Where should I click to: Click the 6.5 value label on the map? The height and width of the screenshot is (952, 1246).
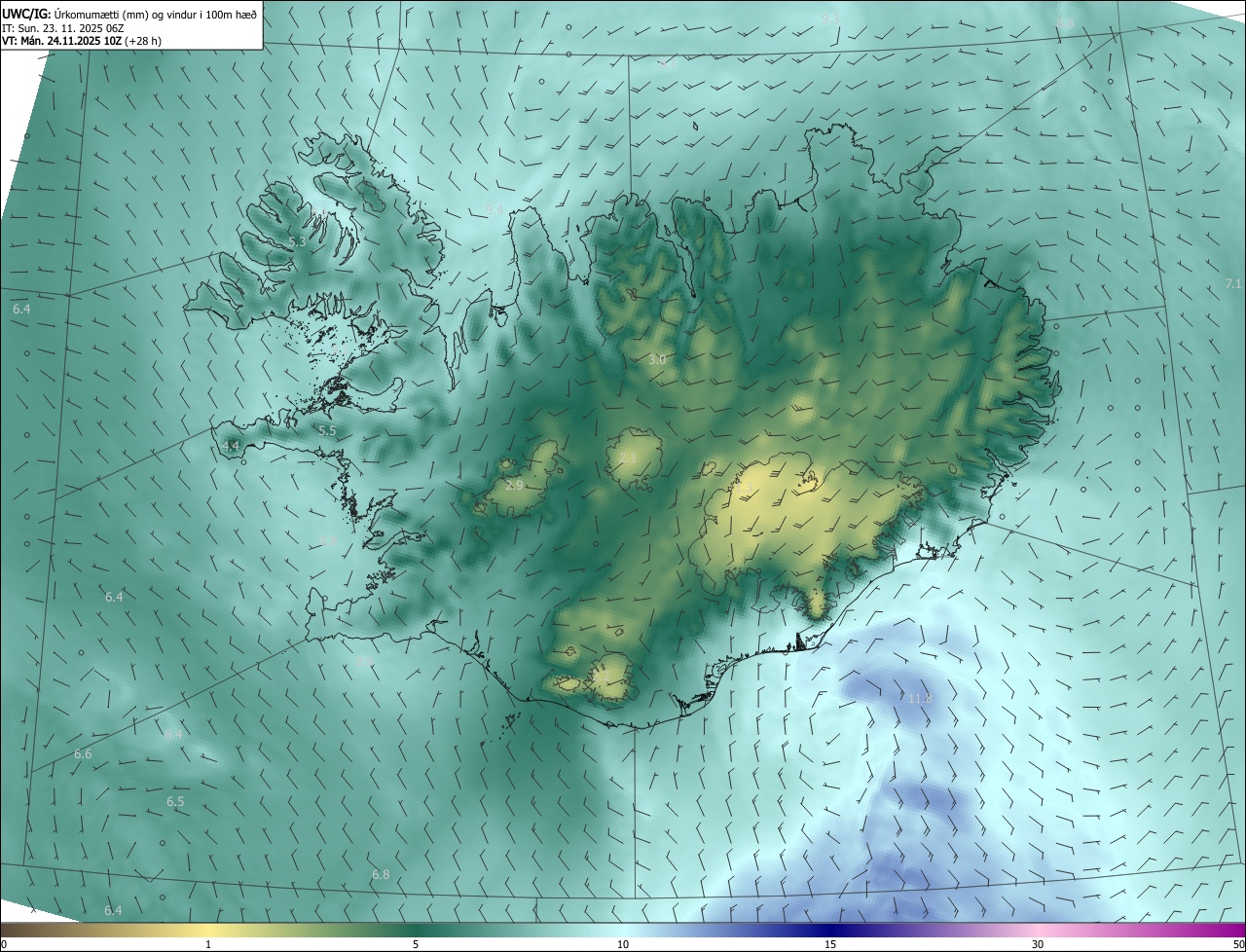click(175, 802)
